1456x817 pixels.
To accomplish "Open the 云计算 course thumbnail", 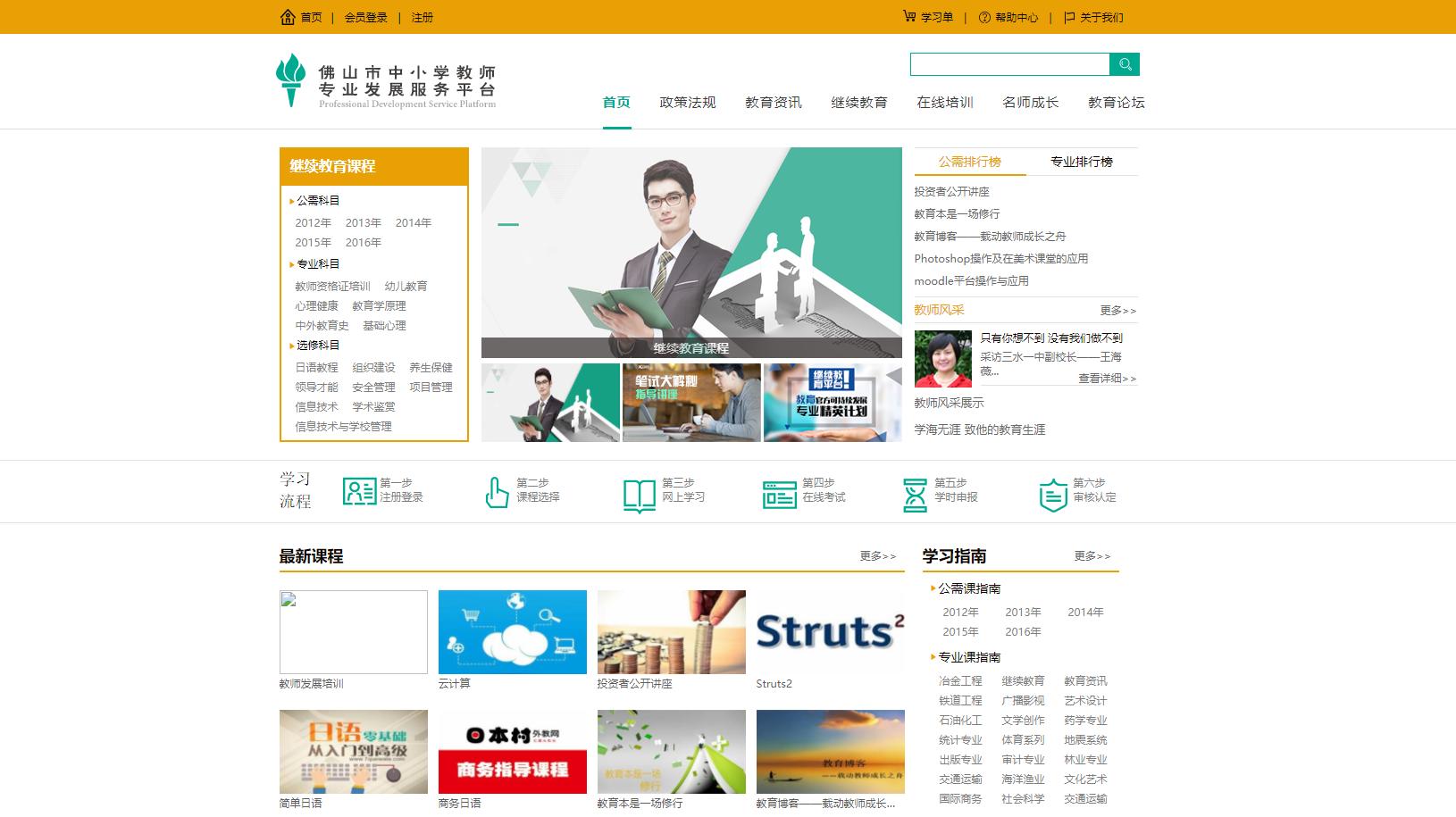I will pos(513,632).
